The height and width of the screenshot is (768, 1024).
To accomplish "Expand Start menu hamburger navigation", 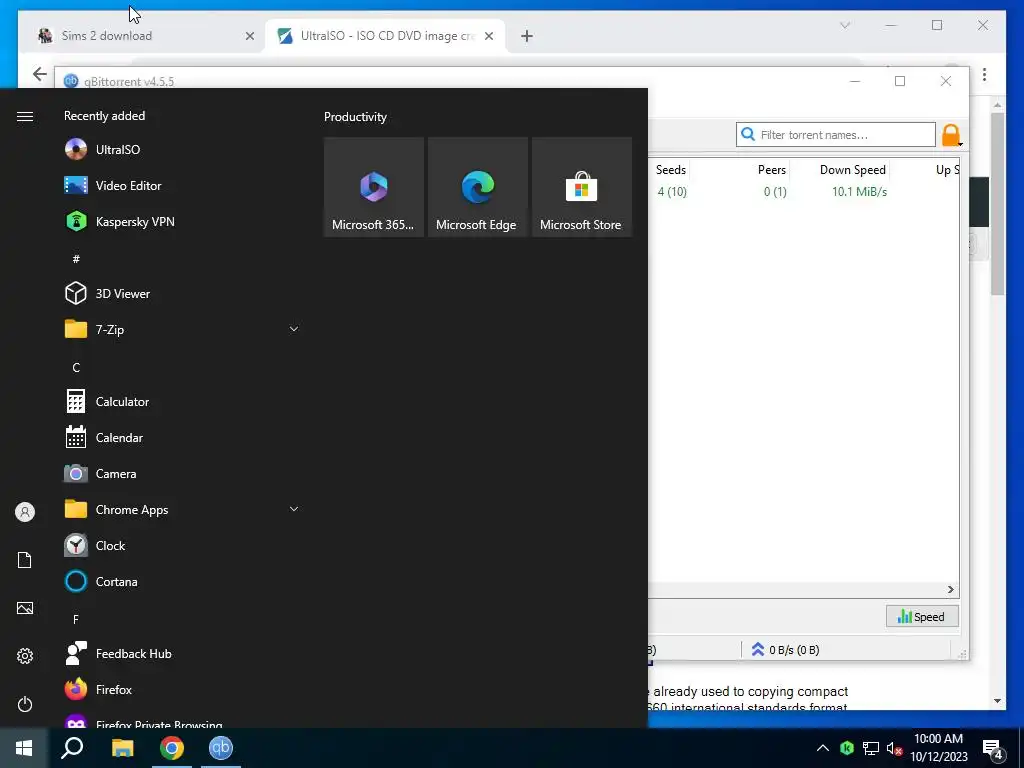I will coord(25,116).
